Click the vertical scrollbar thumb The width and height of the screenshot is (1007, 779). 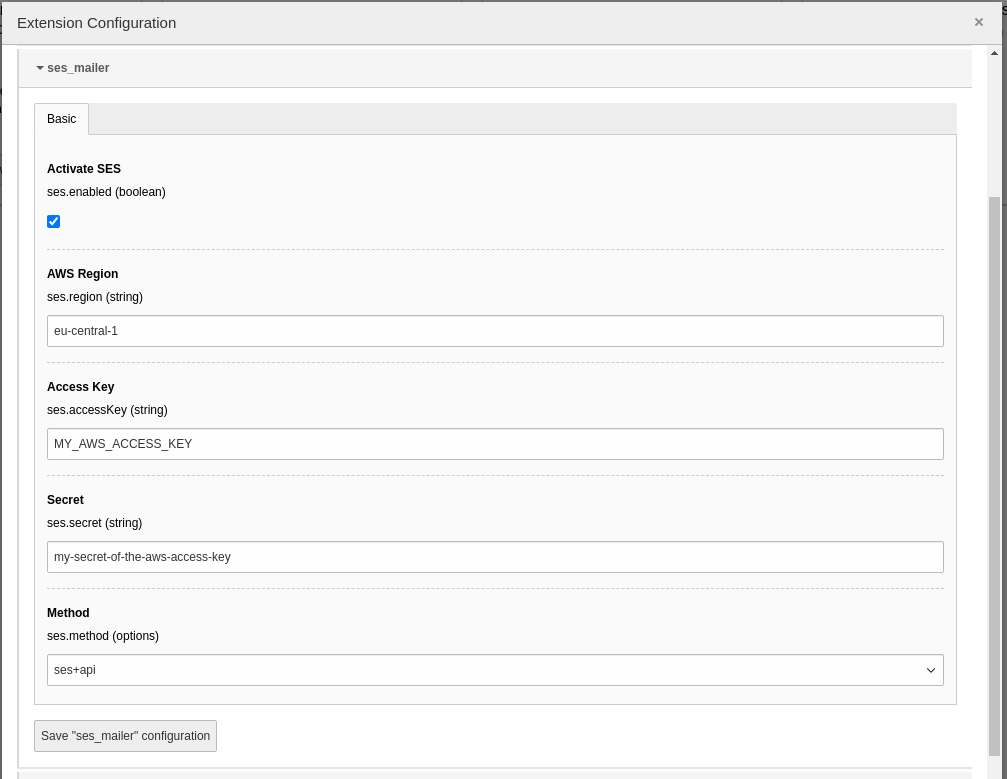point(994,475)
